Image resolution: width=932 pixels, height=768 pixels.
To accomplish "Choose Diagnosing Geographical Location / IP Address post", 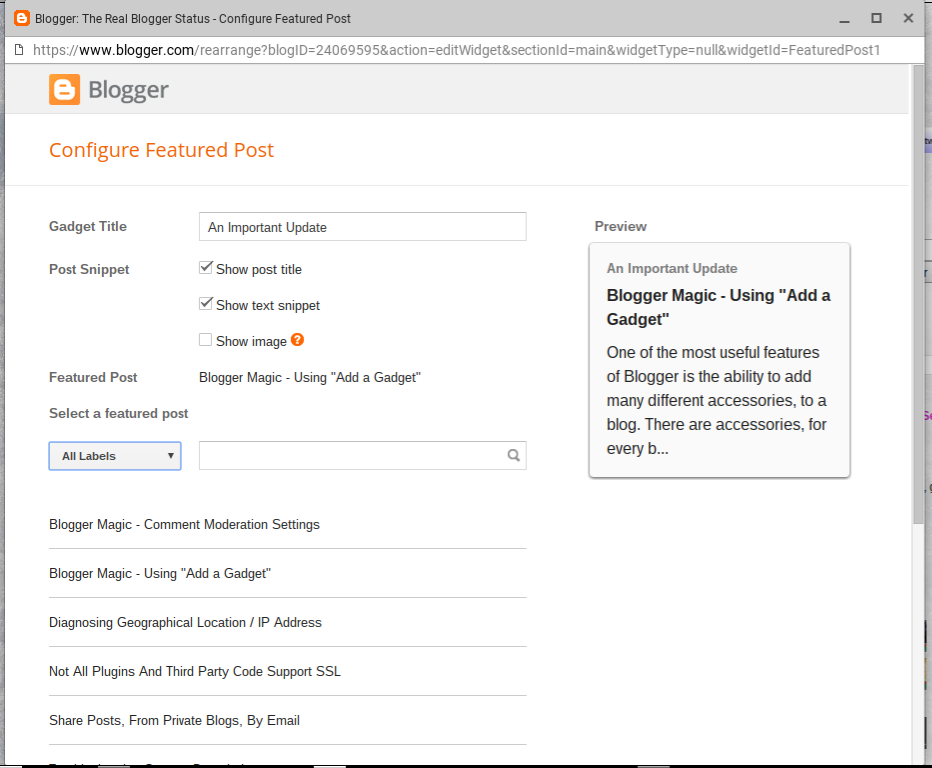I will [185, 622].
